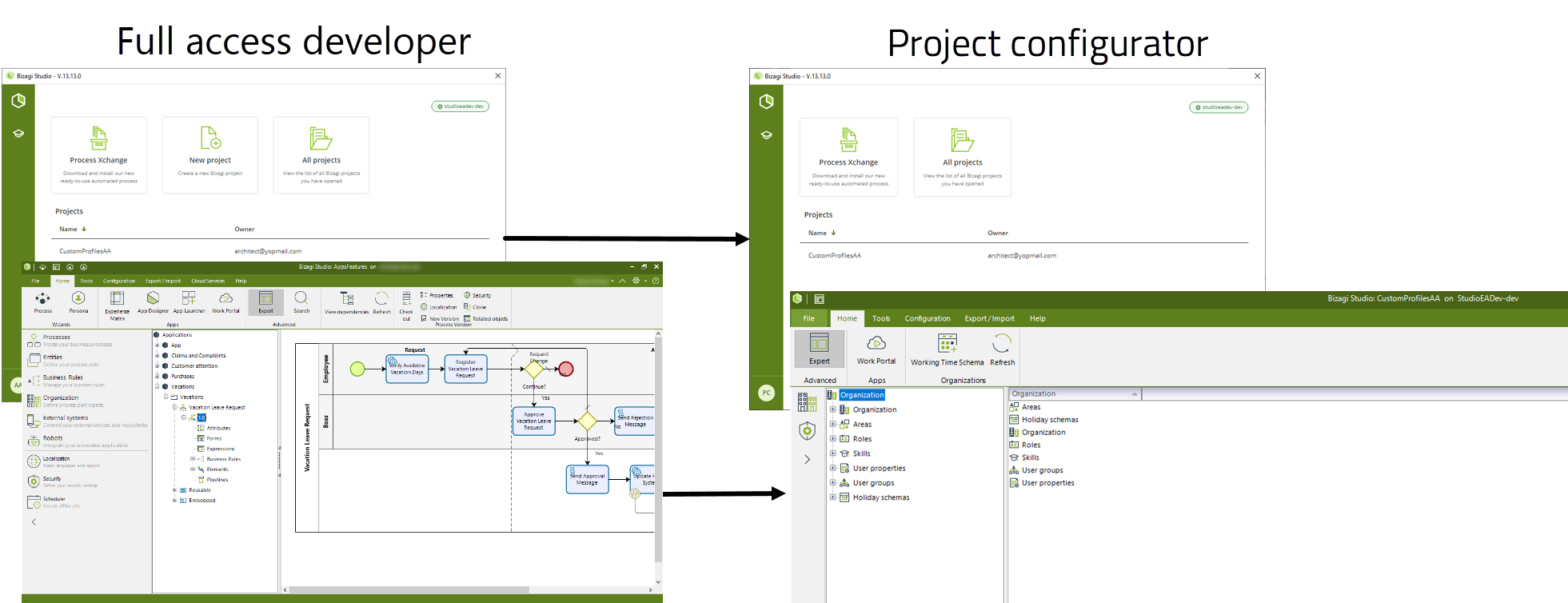Open Business Rules module
1568x603 pixels.
tap(66, 381)
